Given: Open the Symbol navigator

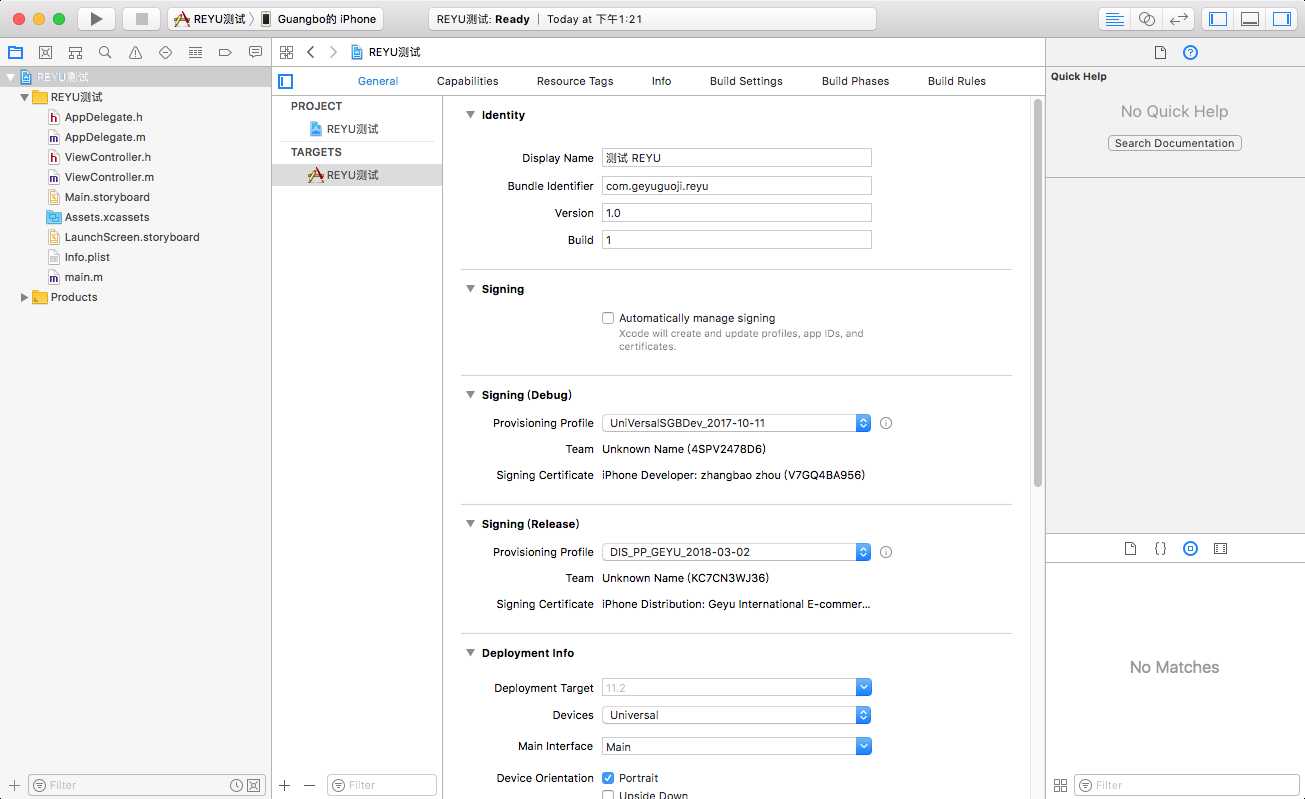Looking at the screenshot, I should pos(75,52).
